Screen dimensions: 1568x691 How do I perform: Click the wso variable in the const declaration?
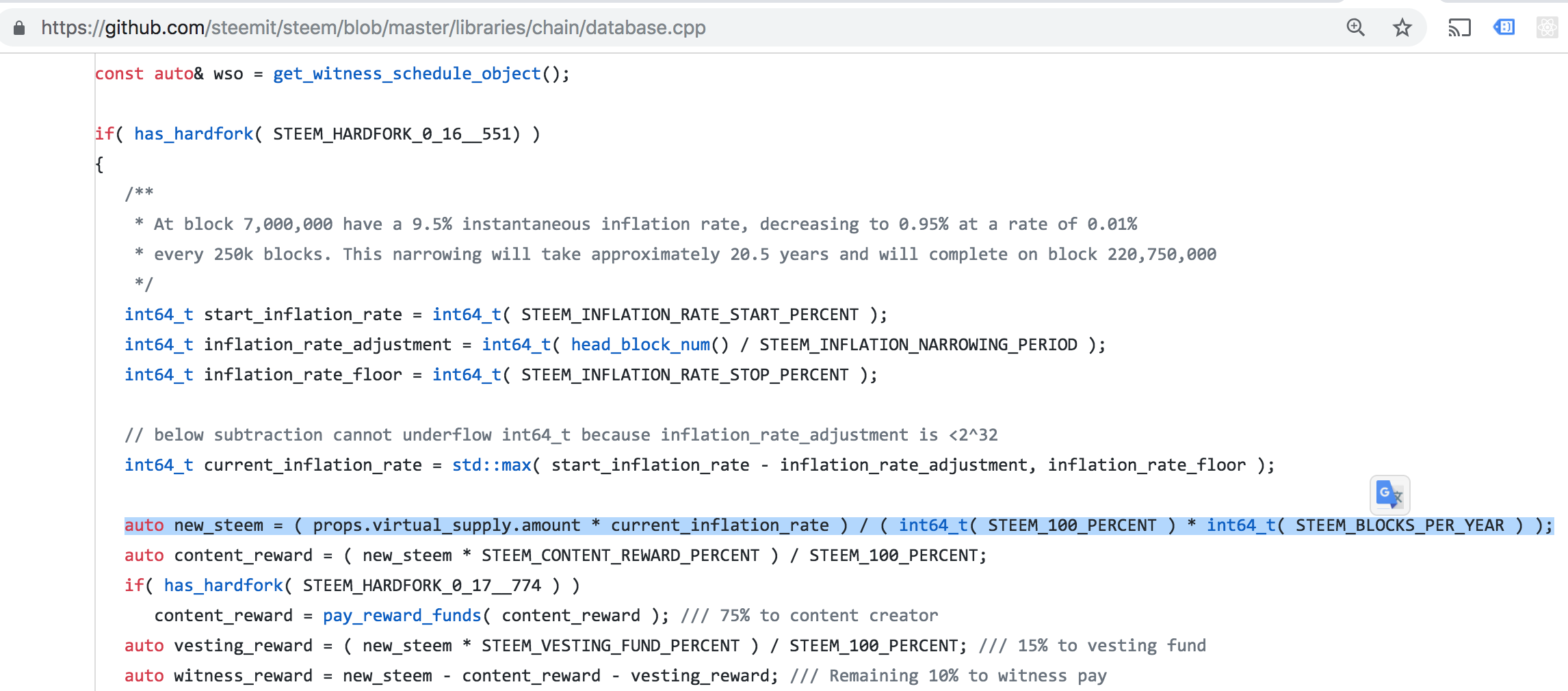click(x=228, y=74)
